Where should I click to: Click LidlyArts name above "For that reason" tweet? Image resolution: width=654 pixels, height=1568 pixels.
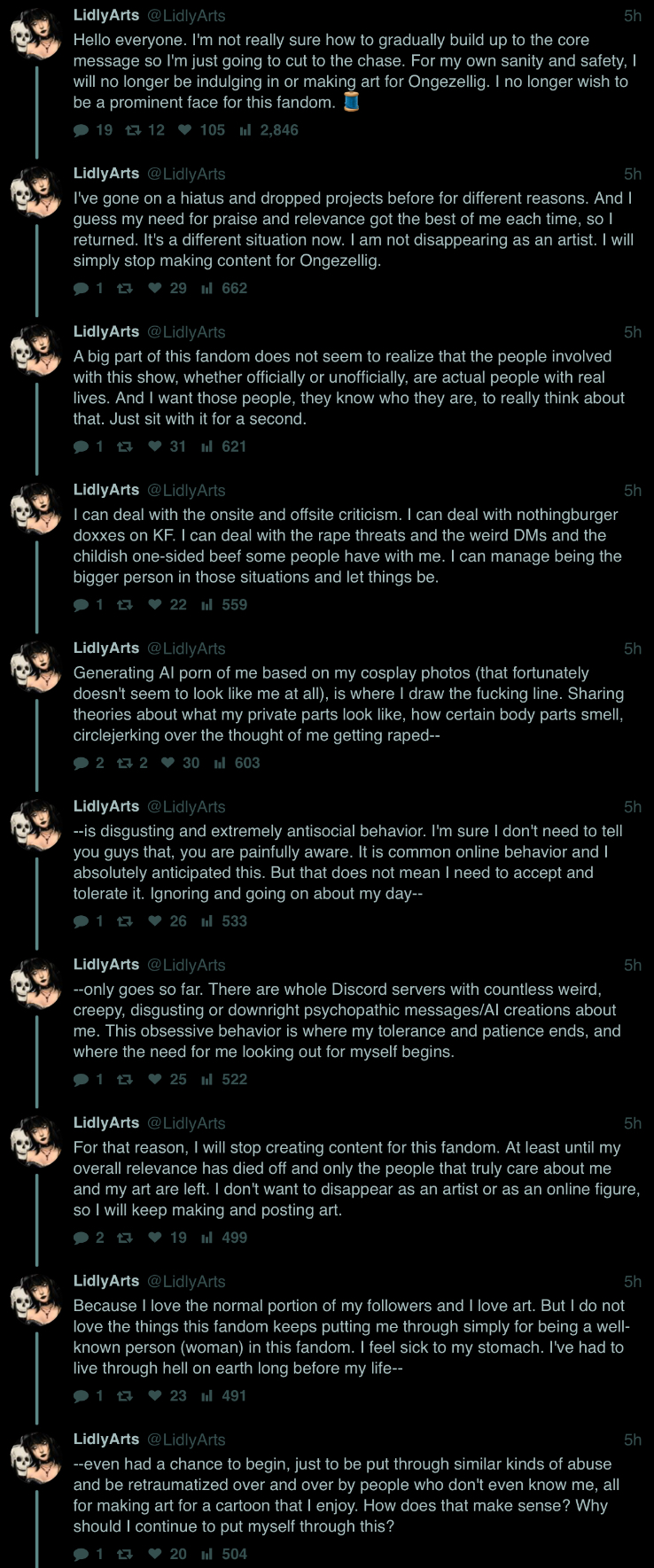coord(106,1123)
